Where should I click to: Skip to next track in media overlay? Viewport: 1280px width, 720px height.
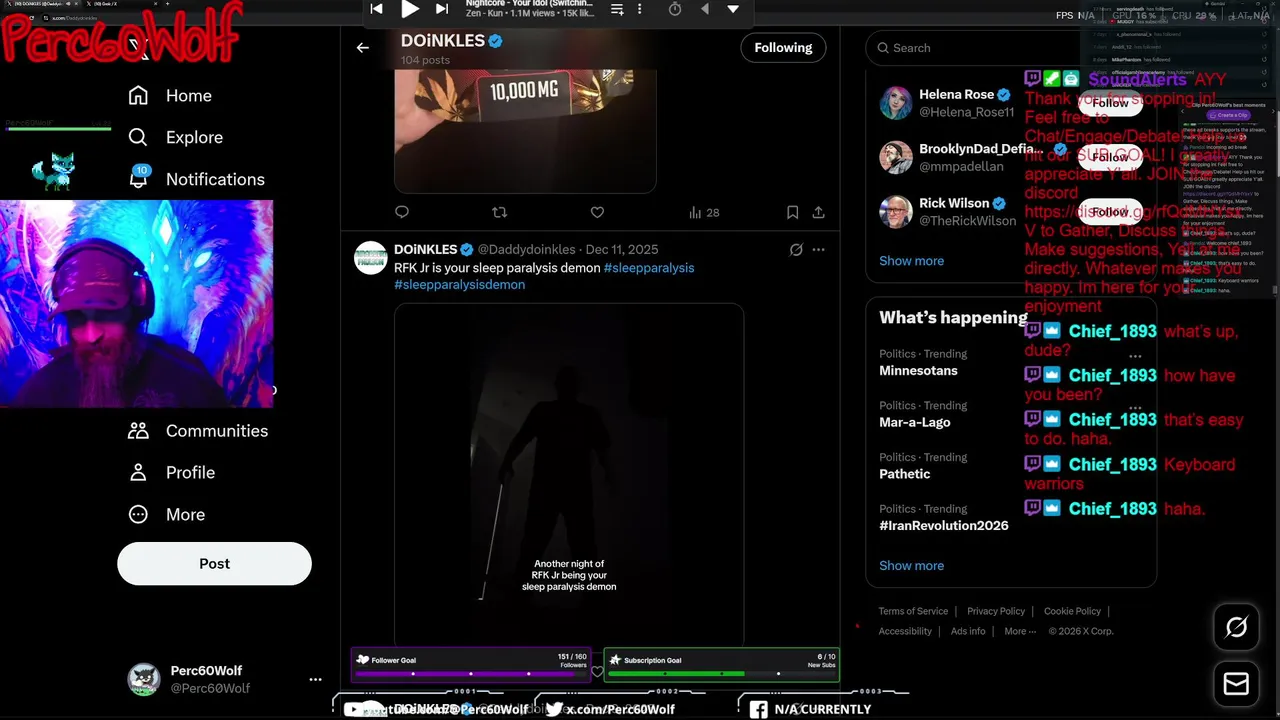[x=442, y=9]
